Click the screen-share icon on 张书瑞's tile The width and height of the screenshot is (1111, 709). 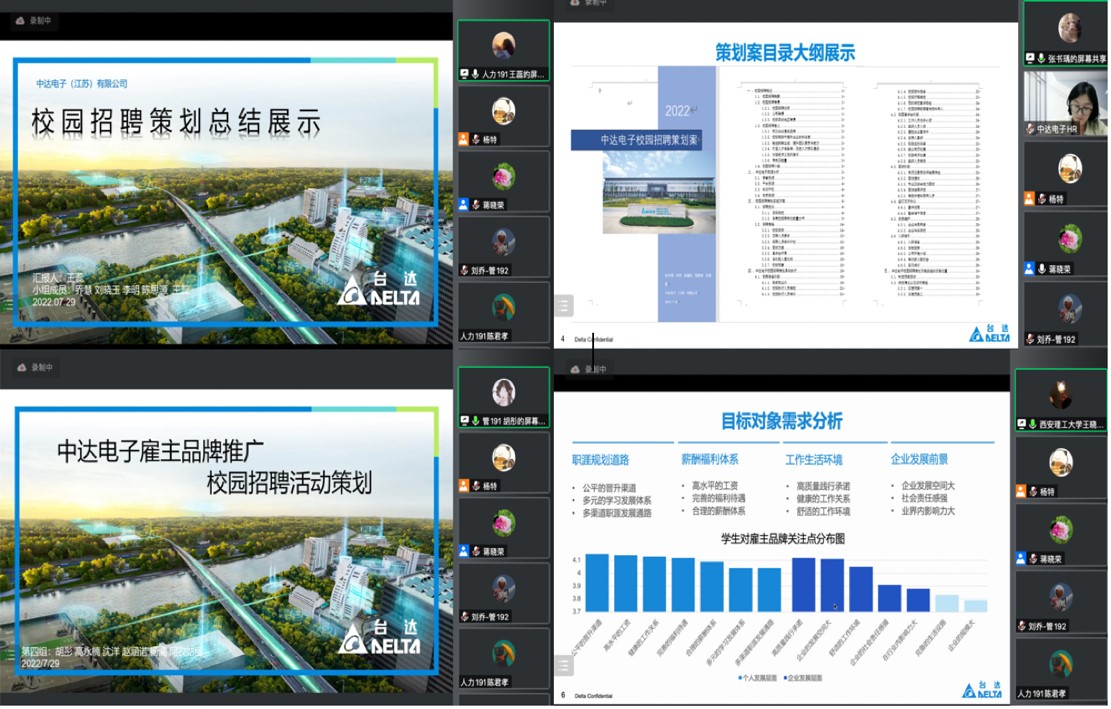click(x=1028, y=59)
